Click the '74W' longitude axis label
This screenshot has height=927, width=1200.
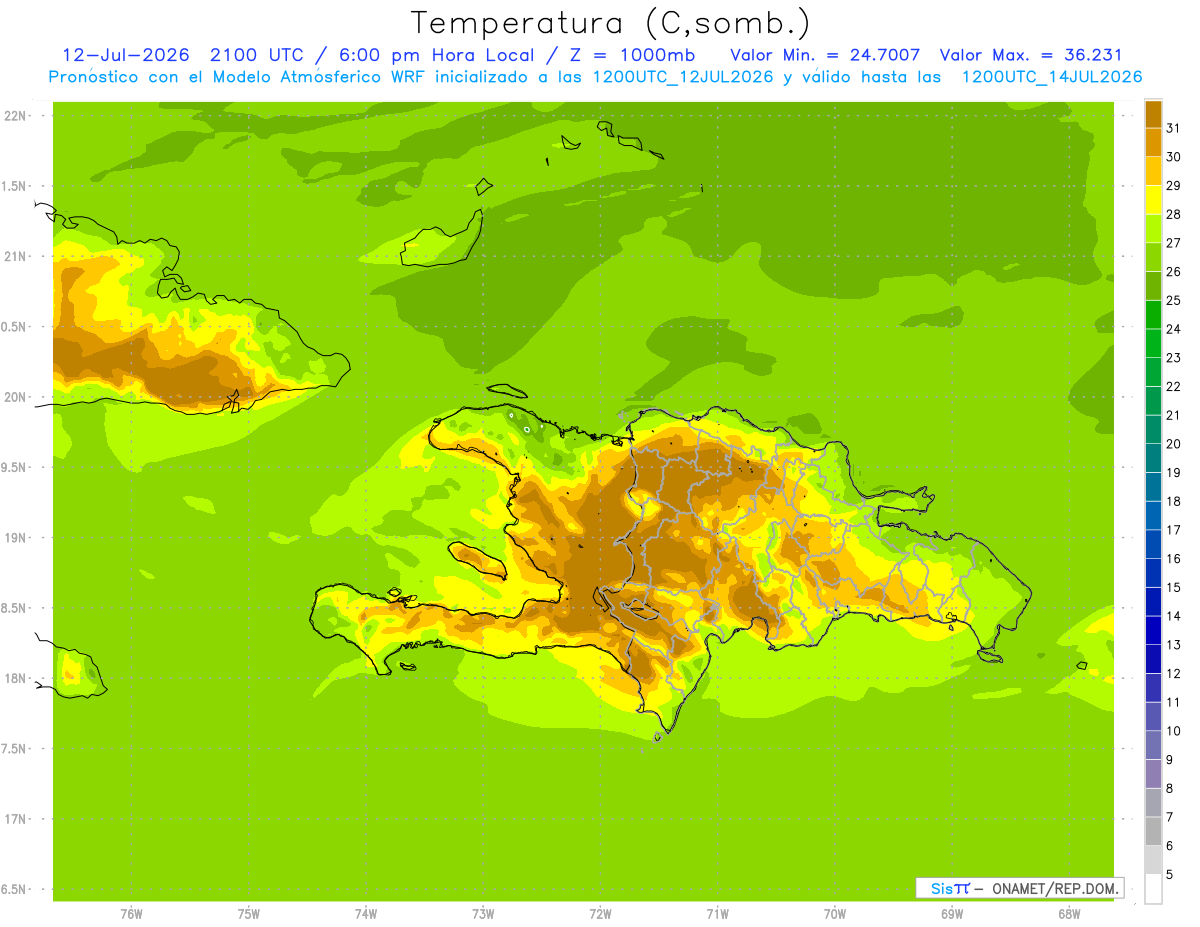click(366, 913)
